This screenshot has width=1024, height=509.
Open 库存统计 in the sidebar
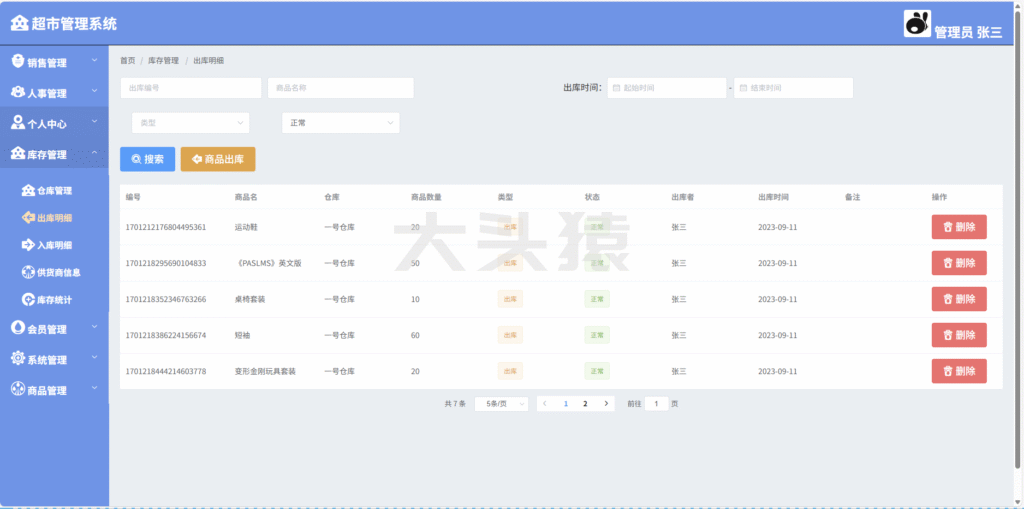54,300
